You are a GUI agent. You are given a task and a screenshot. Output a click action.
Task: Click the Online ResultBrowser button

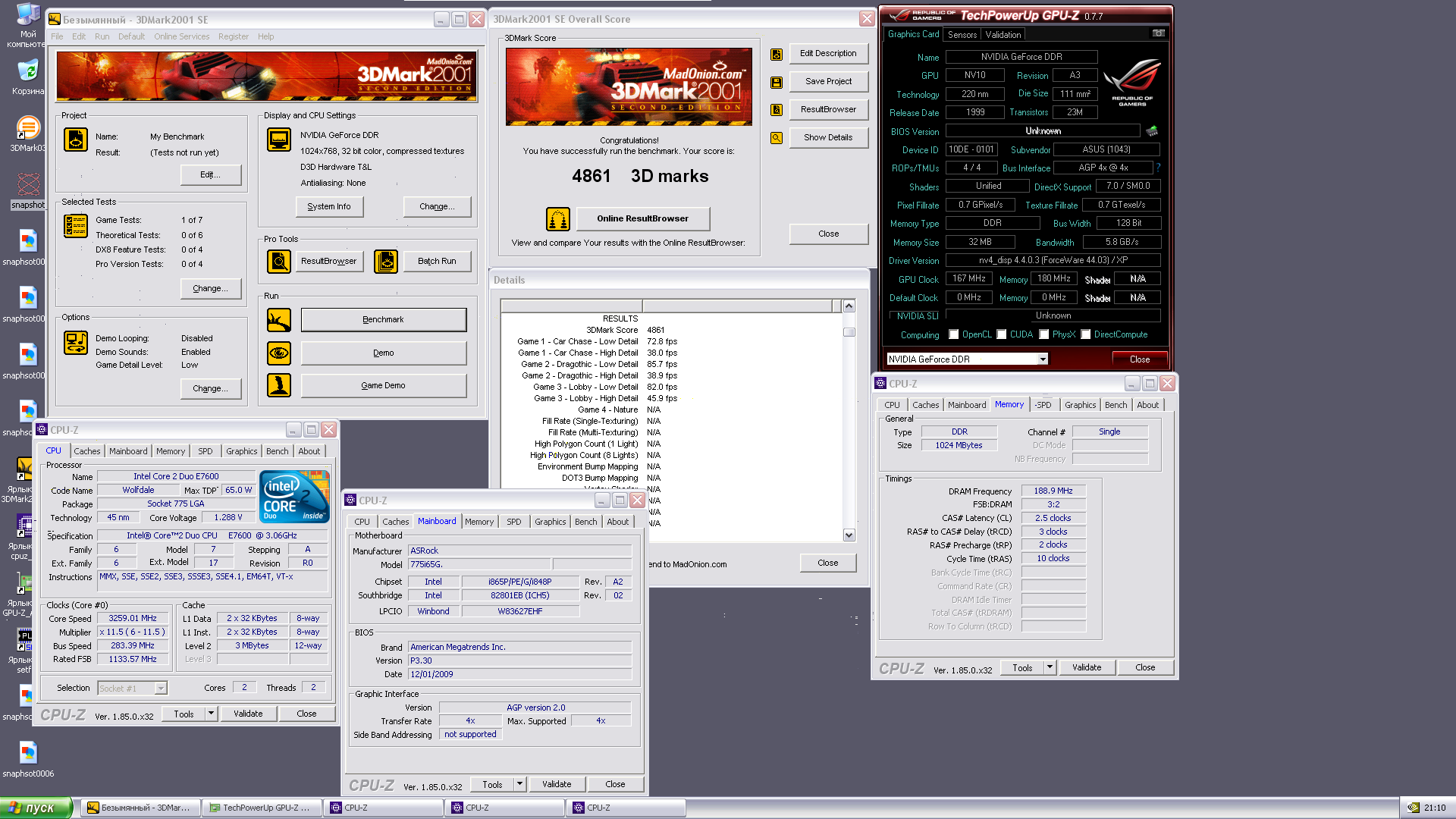click(x=642, y=219)
